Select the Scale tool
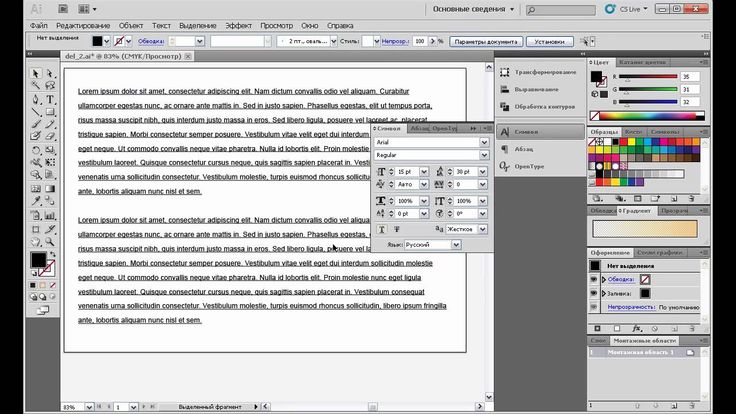The image size is (736, 414). point(50,150)
